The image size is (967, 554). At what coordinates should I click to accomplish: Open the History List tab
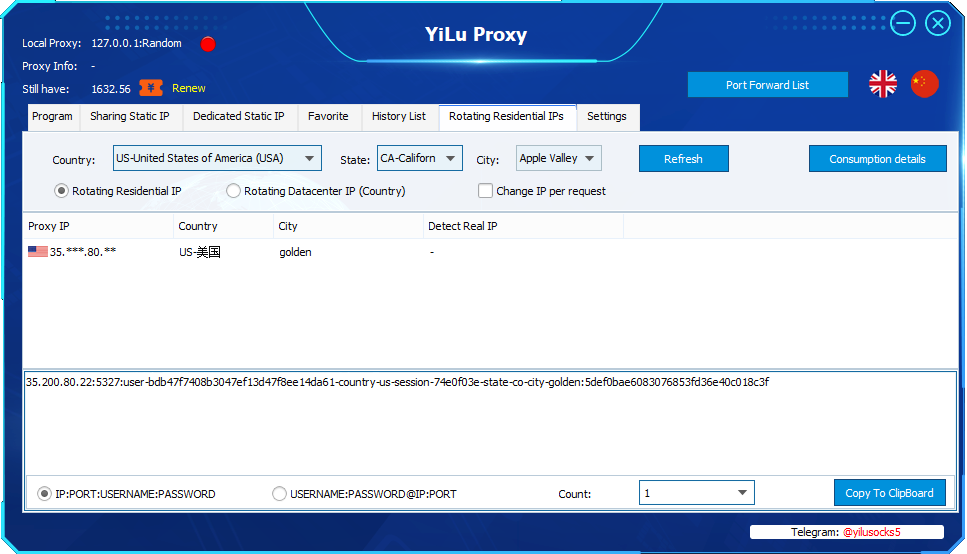pyautogui.click(x=398, y=117)
